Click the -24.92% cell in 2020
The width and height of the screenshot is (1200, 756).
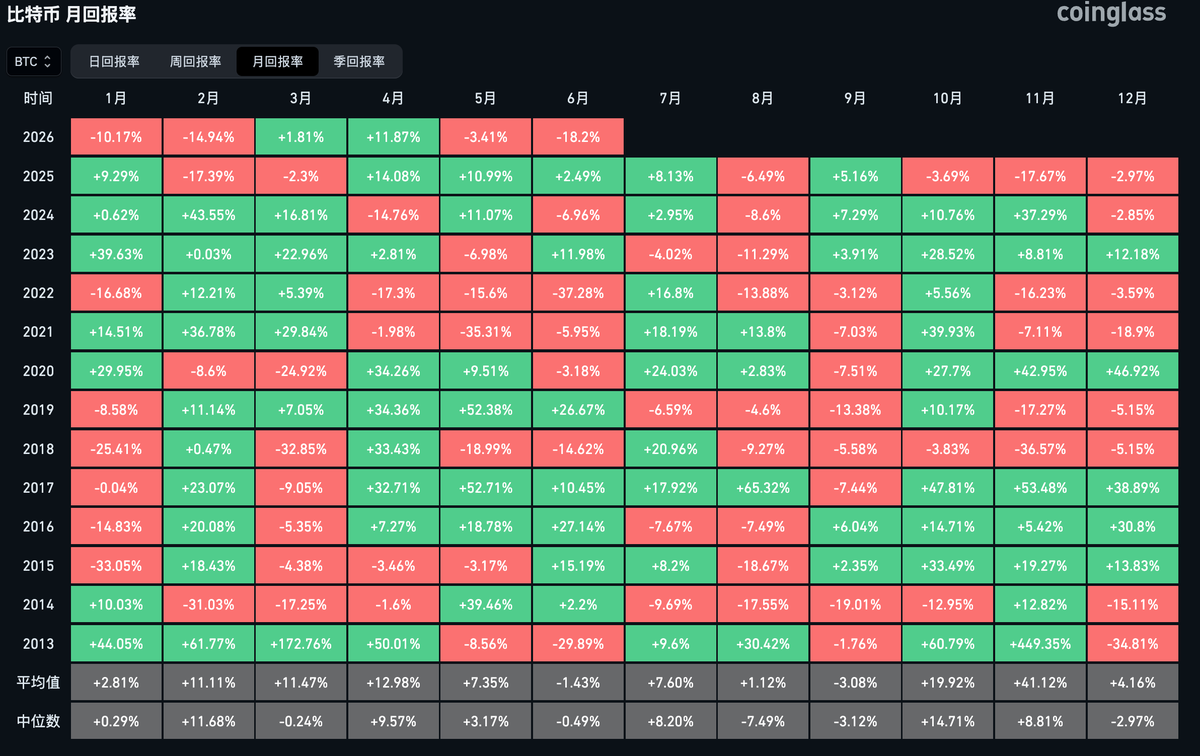tap(301, 371)
